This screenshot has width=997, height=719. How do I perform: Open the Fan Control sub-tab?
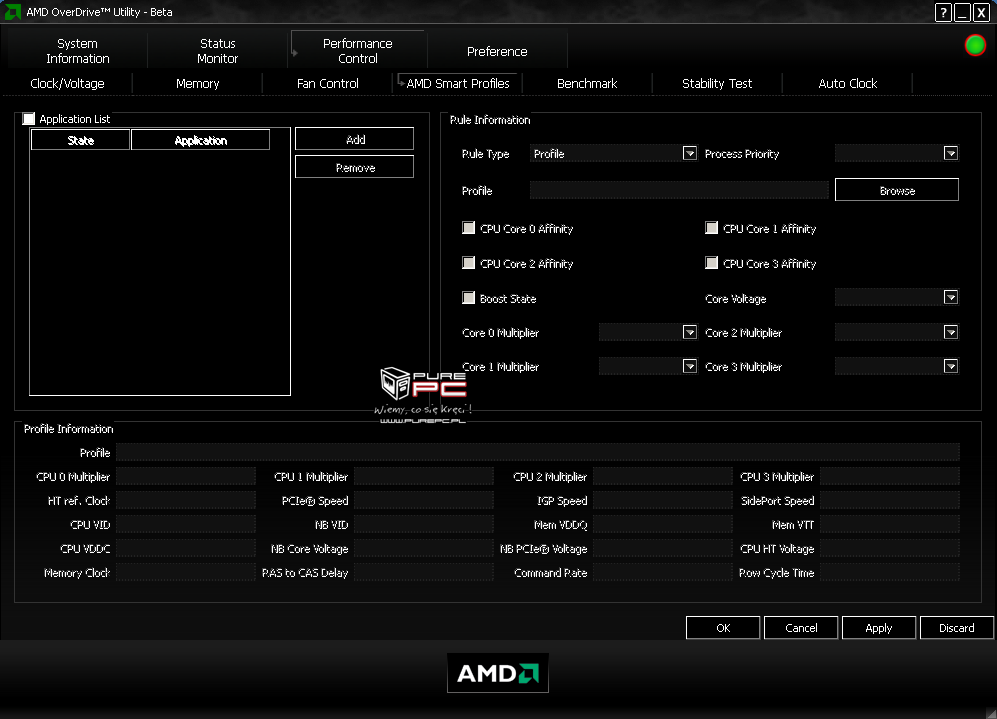point(328,83)
